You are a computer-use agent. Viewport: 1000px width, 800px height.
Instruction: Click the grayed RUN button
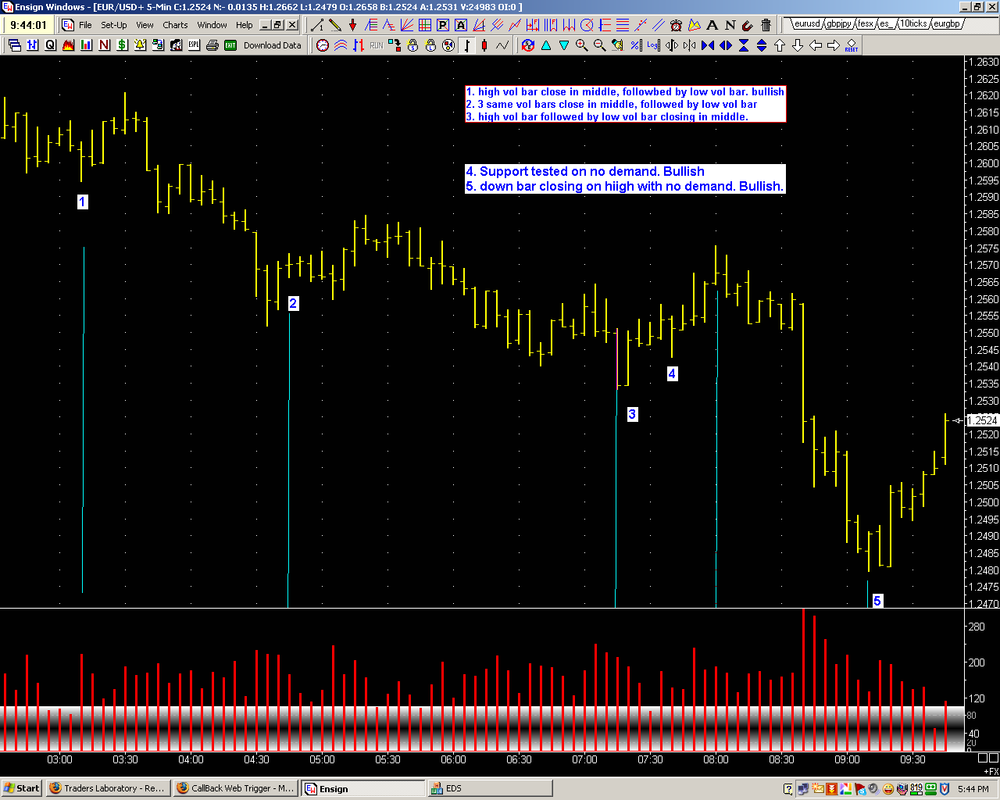pyautogui.click(x=376, y=45)
